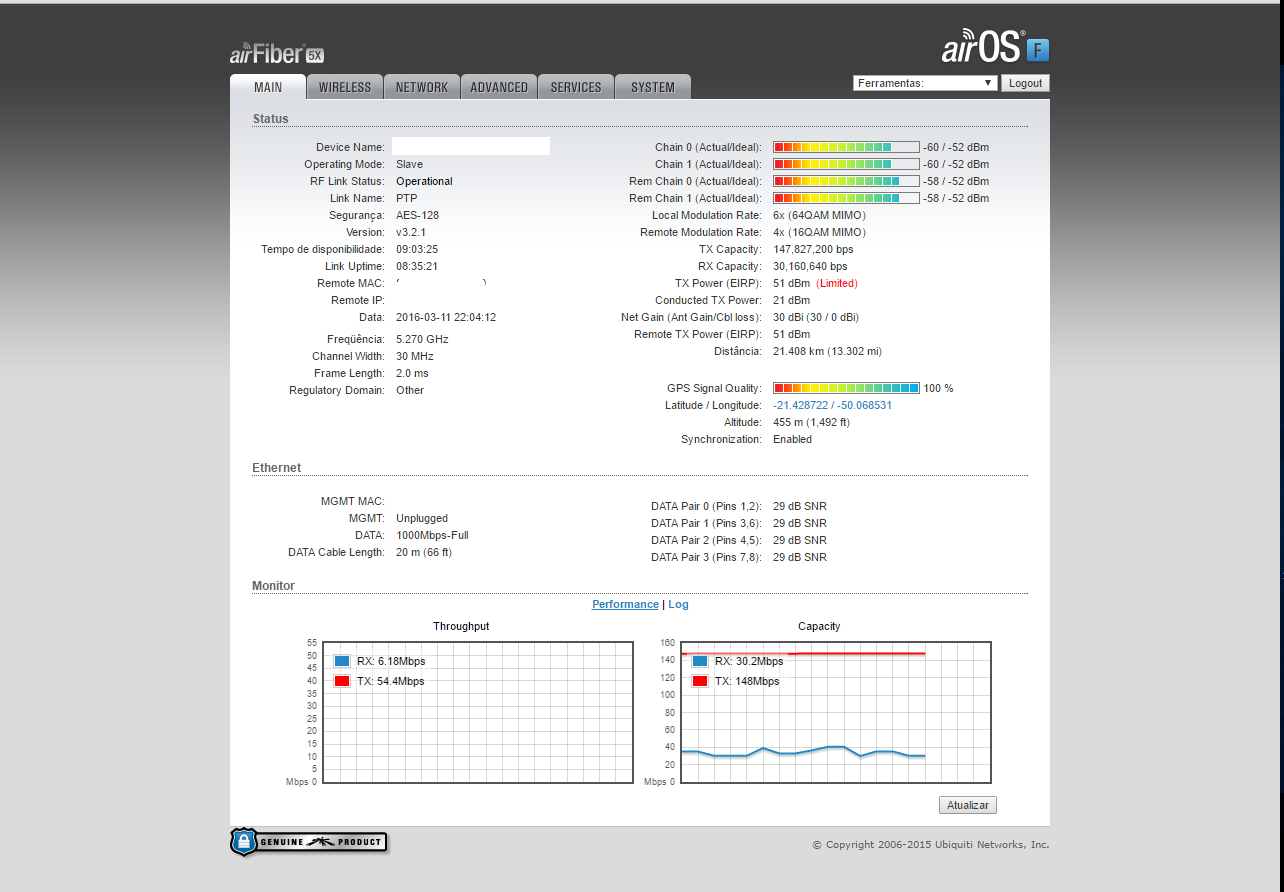This screenshot has height=892, width=1284.
Task: Click the Frame Length value "2.0 ms"
Action: 412,373
